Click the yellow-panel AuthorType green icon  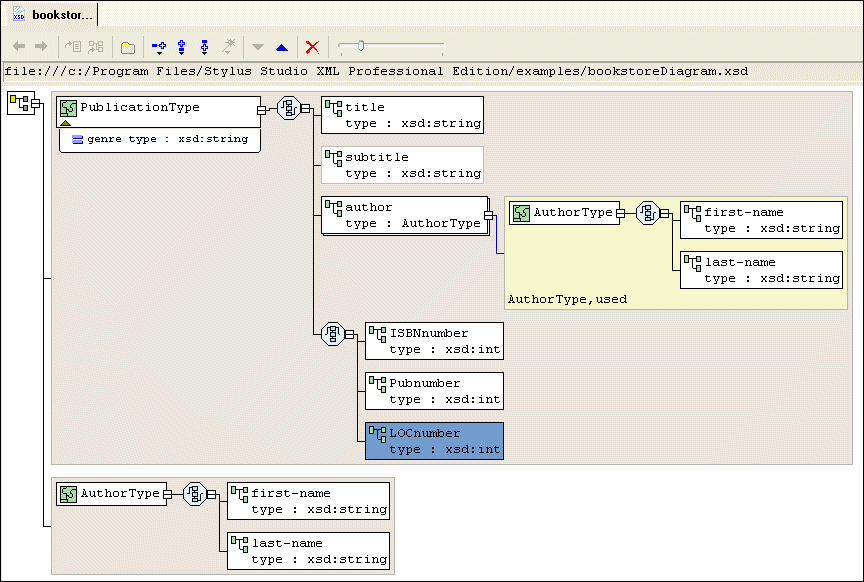coord(520,213)
